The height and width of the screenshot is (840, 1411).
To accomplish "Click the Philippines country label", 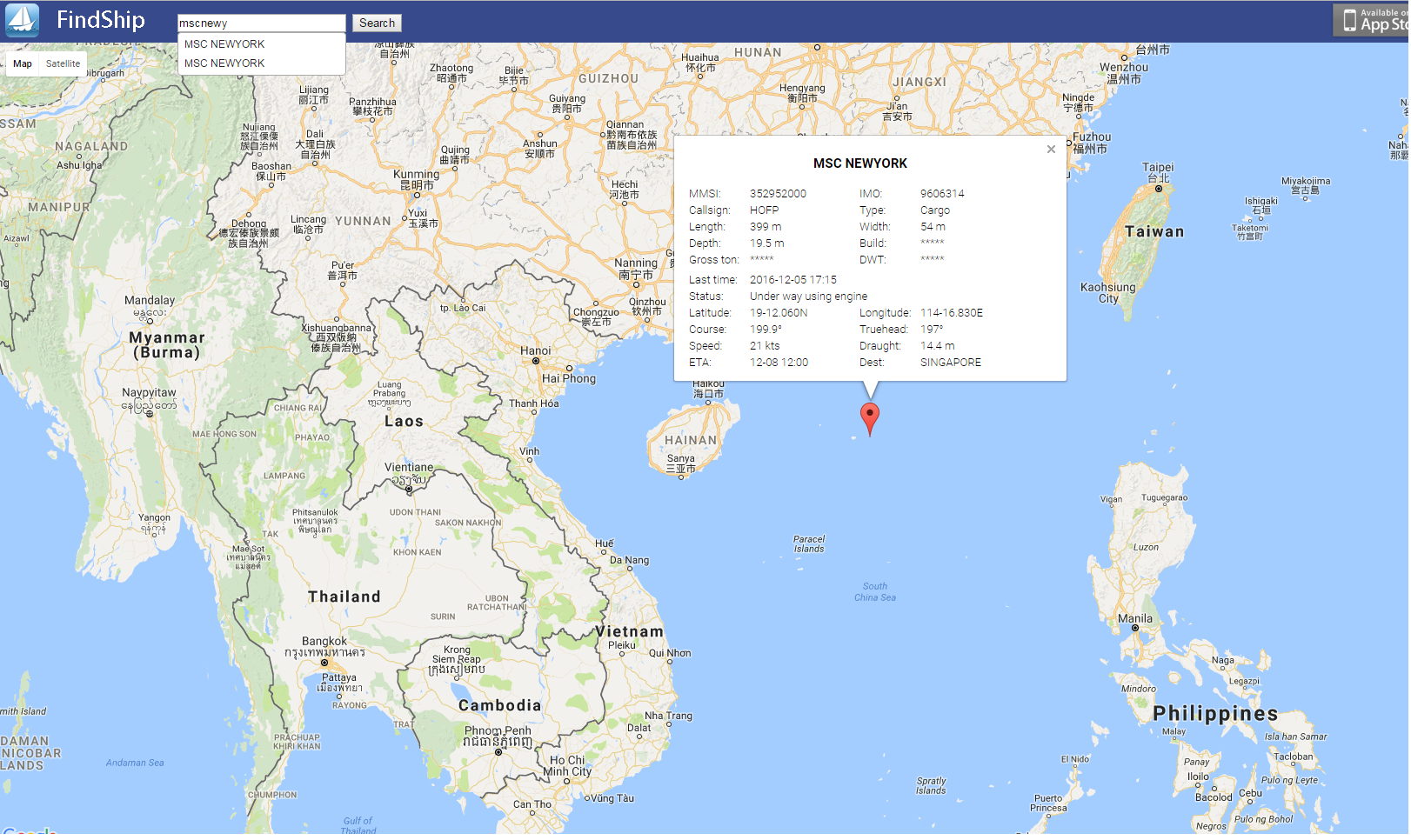I will 1215,714.
